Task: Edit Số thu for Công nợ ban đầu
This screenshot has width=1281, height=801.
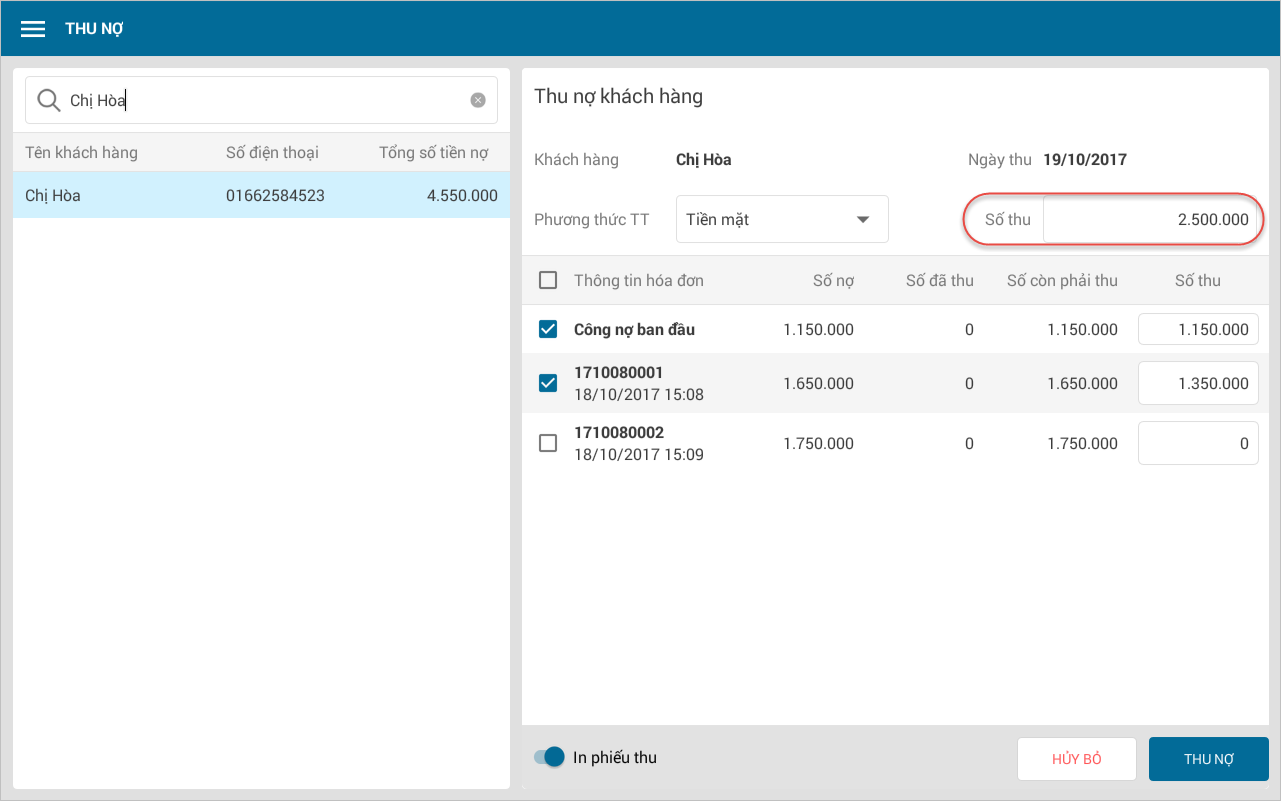Action: 1197,329
